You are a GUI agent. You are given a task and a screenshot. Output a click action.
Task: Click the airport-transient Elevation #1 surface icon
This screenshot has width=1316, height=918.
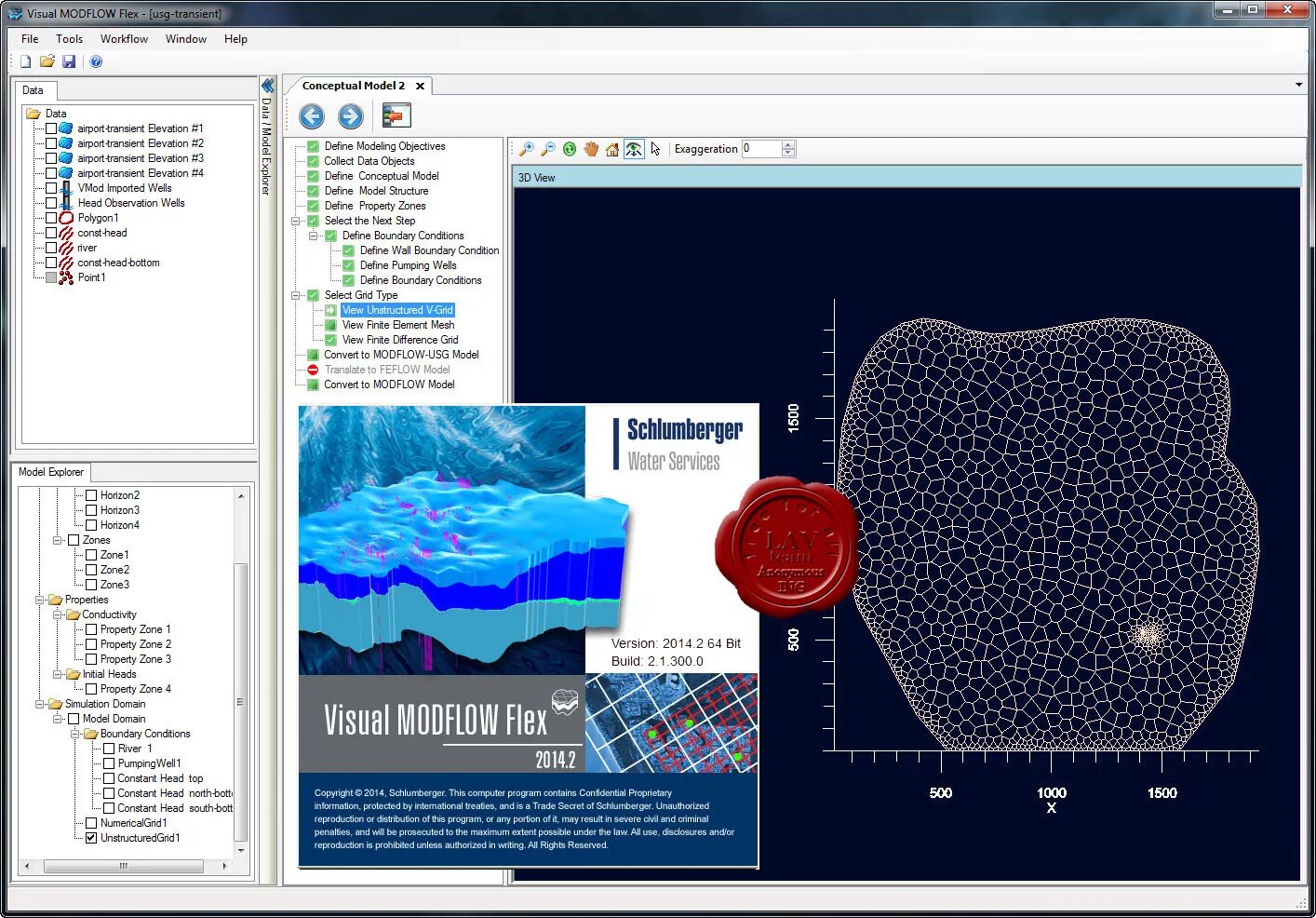click(66, 128)
